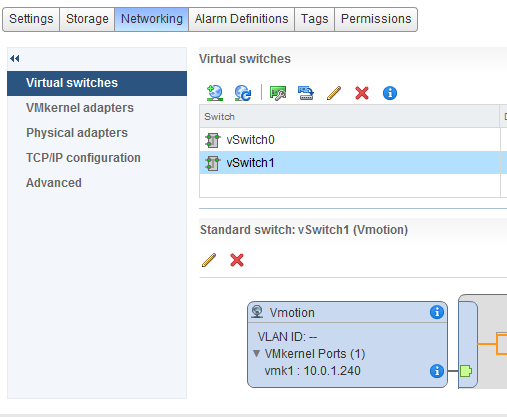
Task: Click the Refresh network globe icon
Action: click(243, 93)
